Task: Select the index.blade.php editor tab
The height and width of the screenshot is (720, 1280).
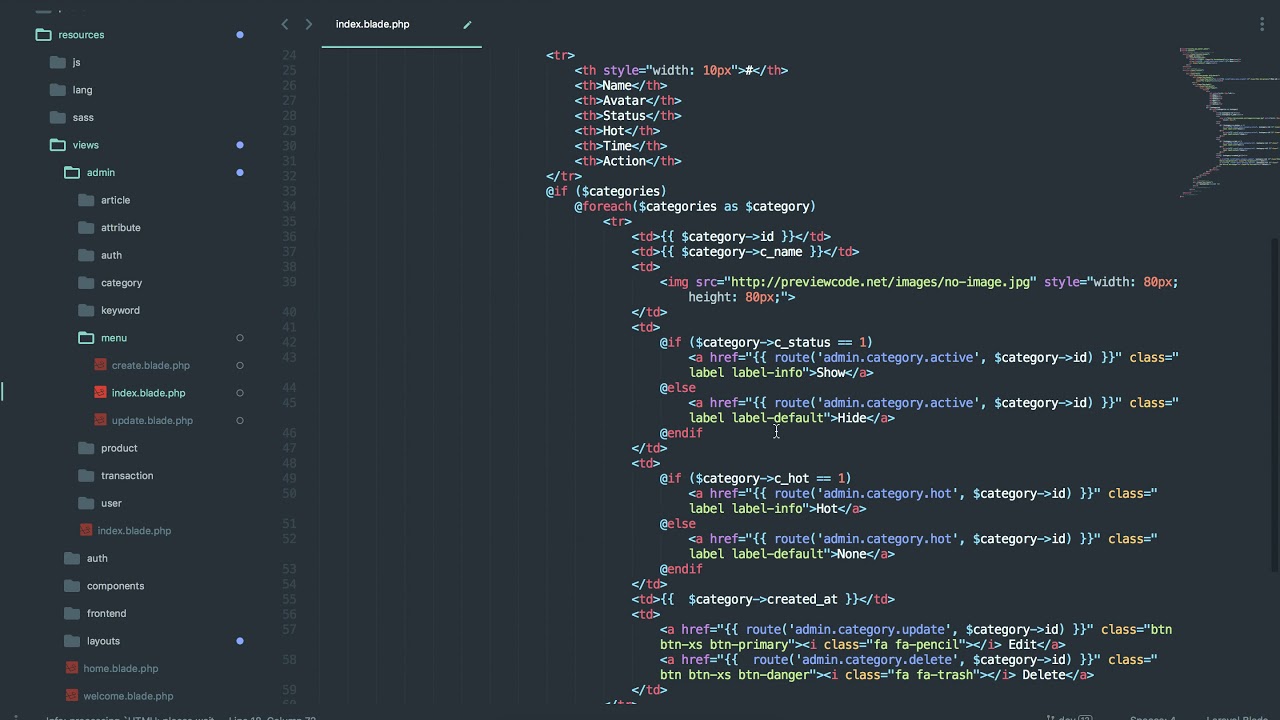Action: (x=401, y=24)
